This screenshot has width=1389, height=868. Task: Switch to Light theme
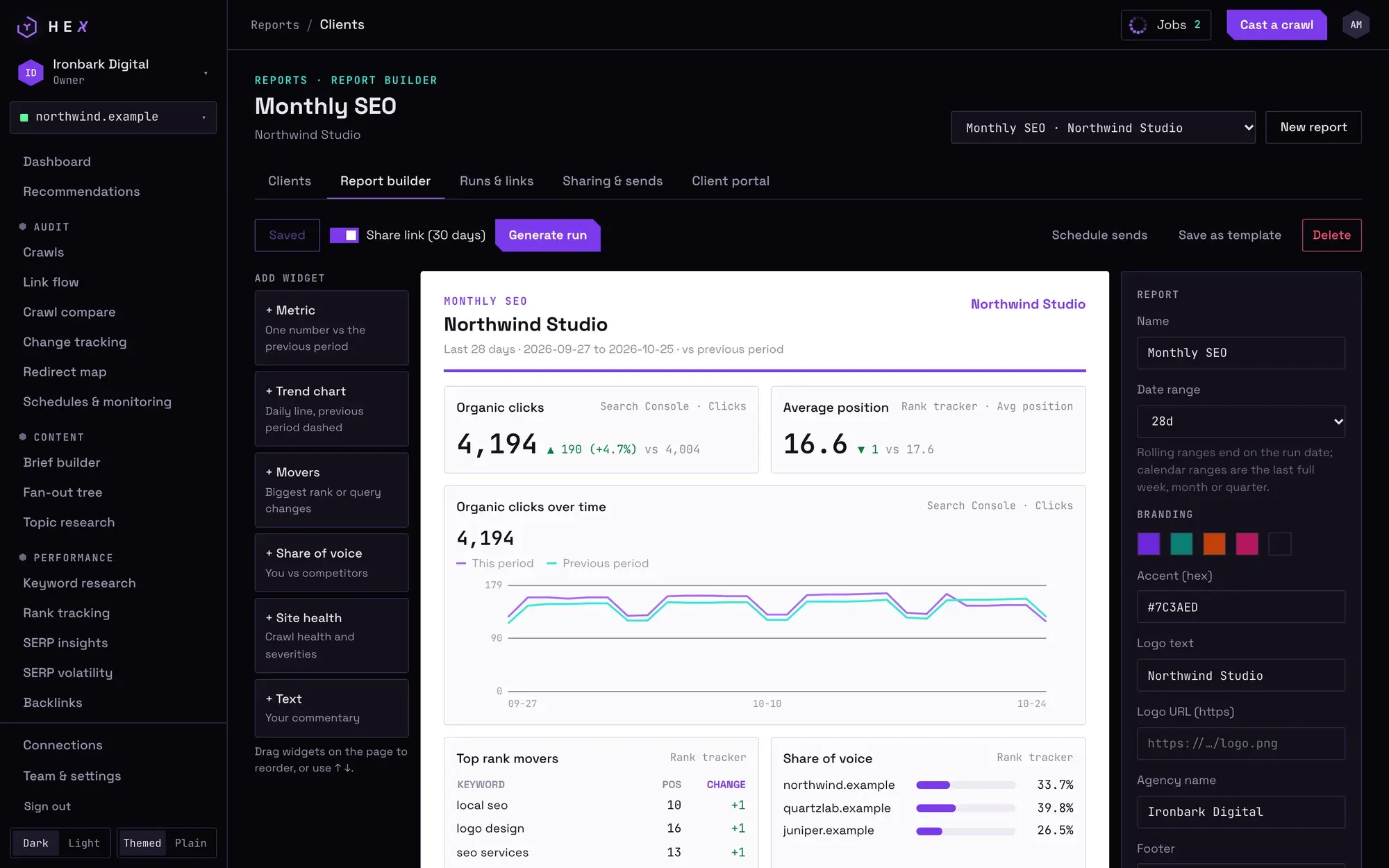tap(84, 843)
